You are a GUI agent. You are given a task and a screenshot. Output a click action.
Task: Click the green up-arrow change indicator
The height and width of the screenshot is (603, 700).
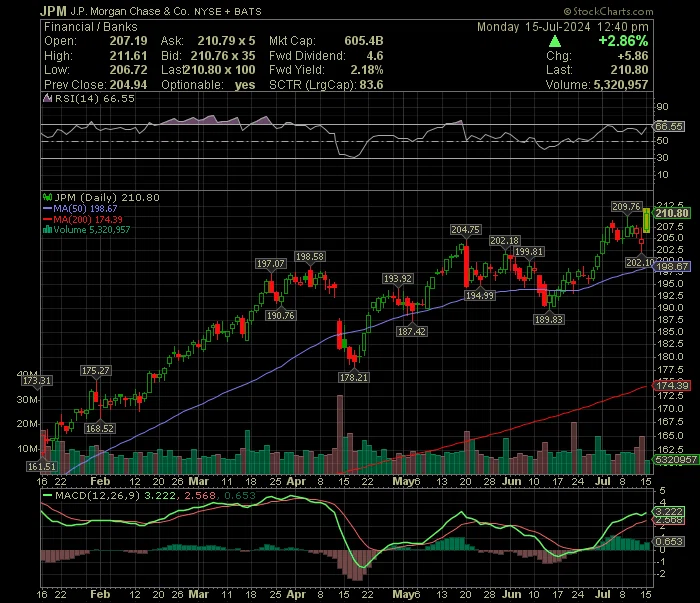pos(554,42)
